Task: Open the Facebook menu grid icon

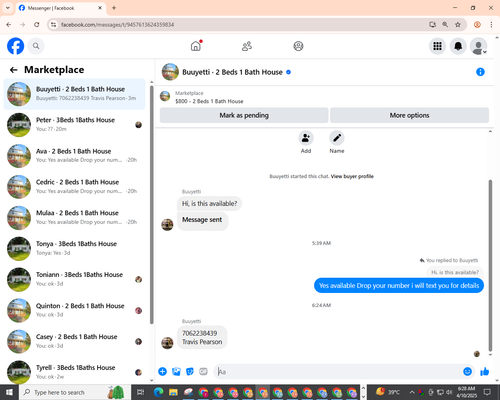Action: click(x=437, y=46)
